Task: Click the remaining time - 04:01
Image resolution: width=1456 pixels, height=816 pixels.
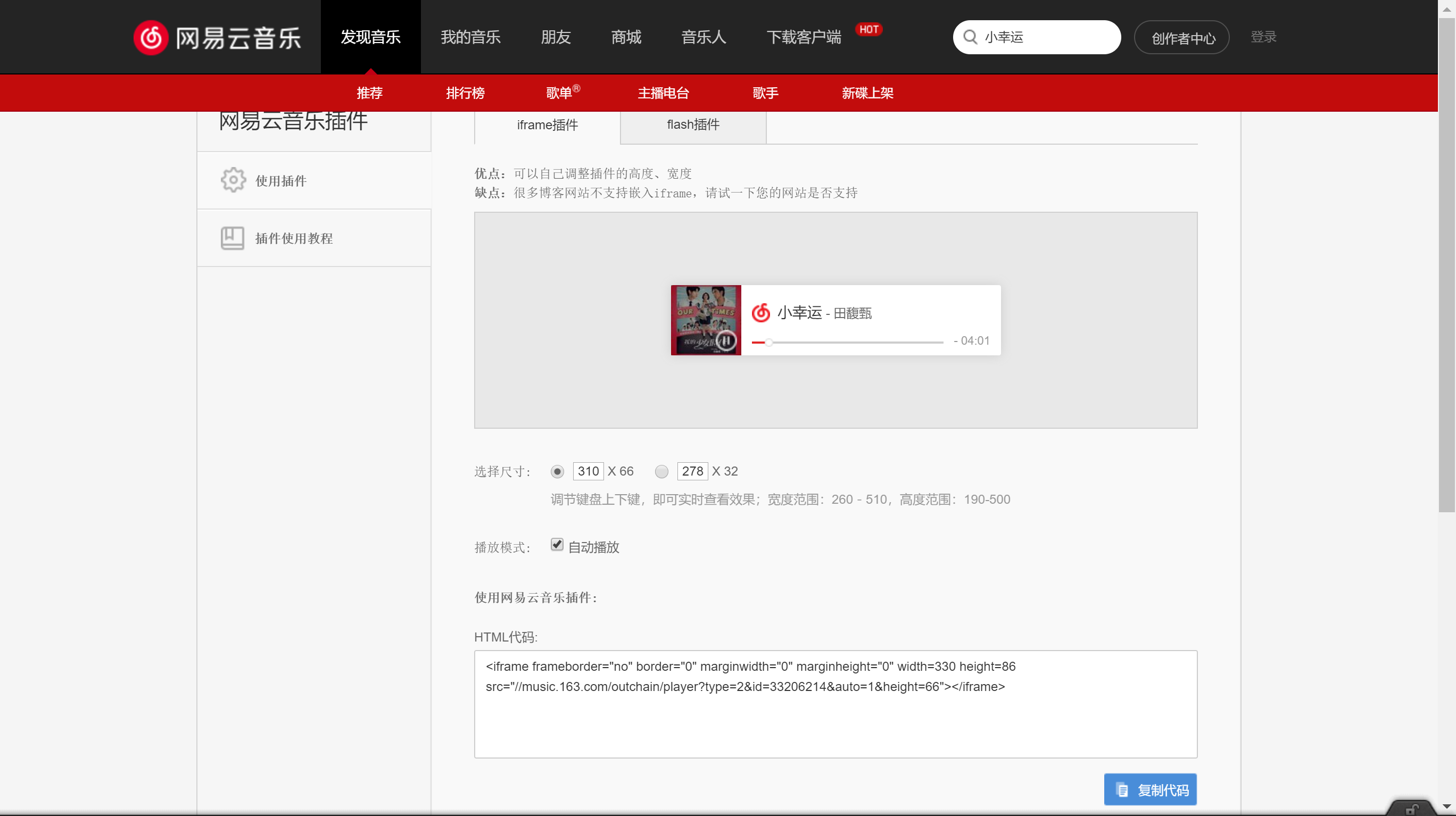Action: pos(971,341)
